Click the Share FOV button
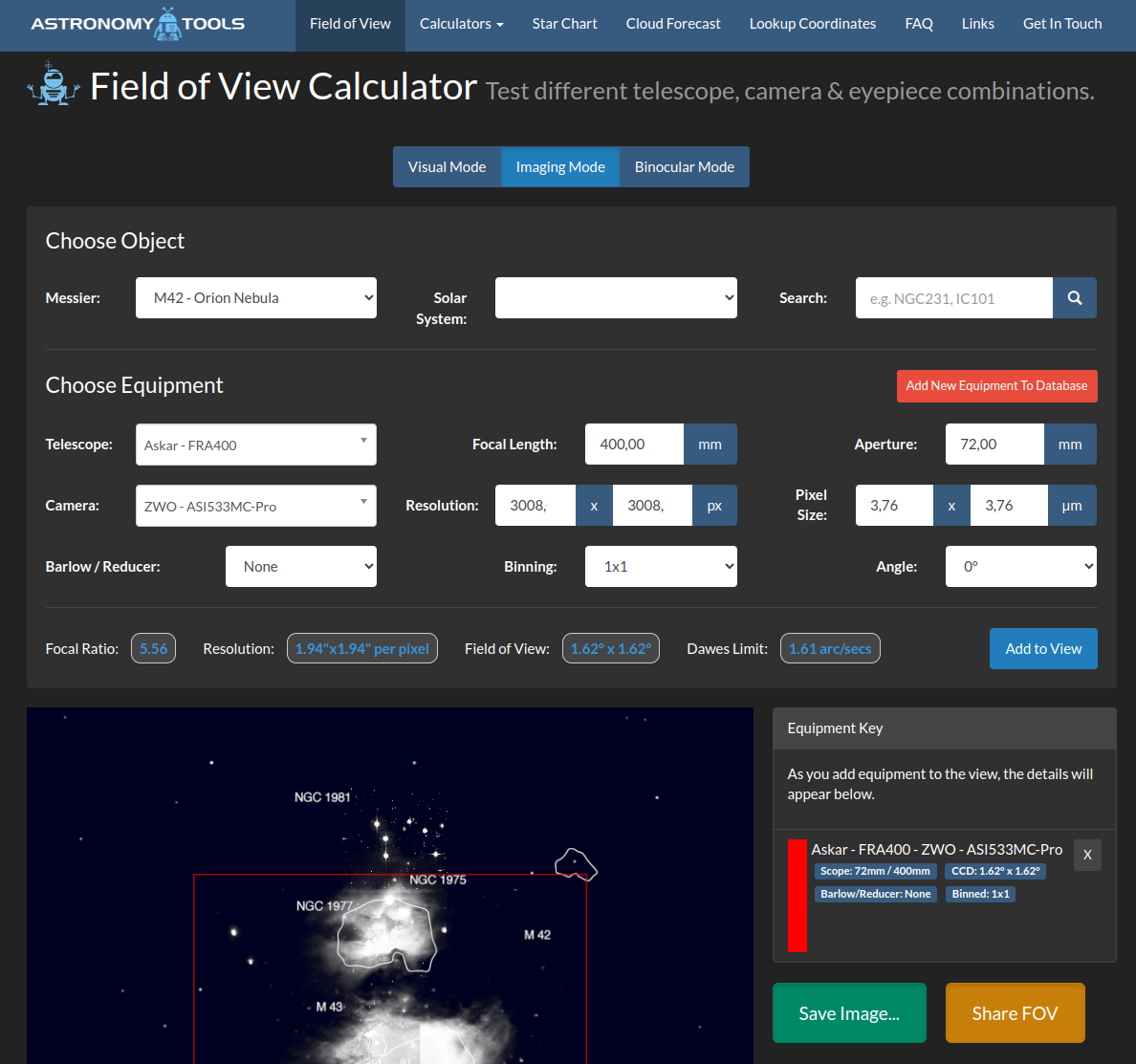1136x1064 pixels. click(x=1015, y=1012)
